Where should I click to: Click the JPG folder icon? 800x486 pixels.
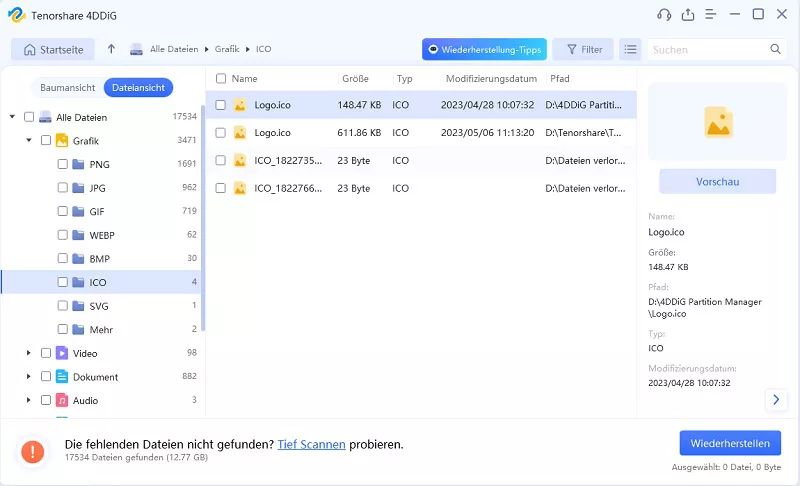[x=78, y=188]
